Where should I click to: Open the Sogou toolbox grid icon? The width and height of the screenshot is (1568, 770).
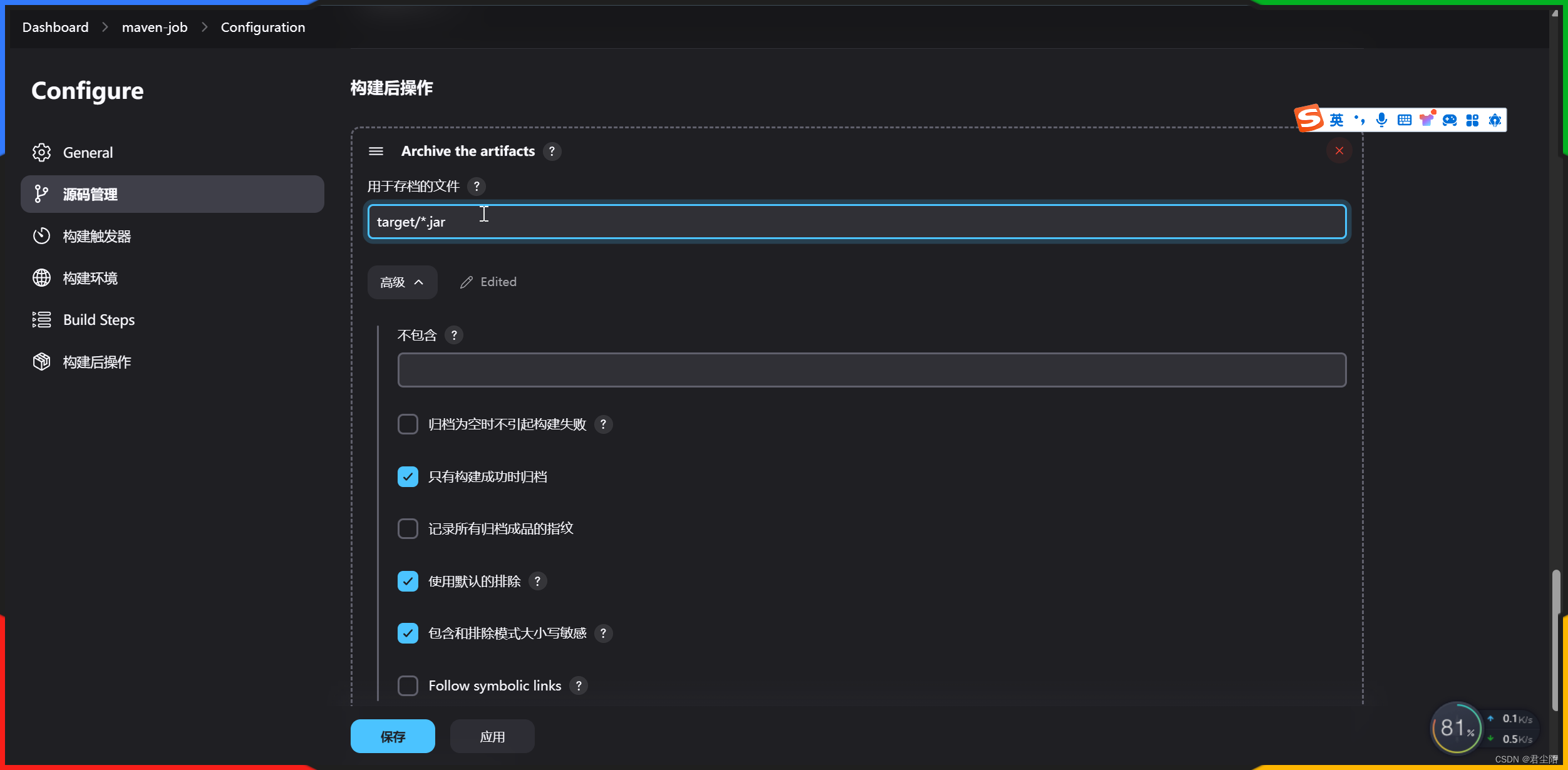(1472, 119)
